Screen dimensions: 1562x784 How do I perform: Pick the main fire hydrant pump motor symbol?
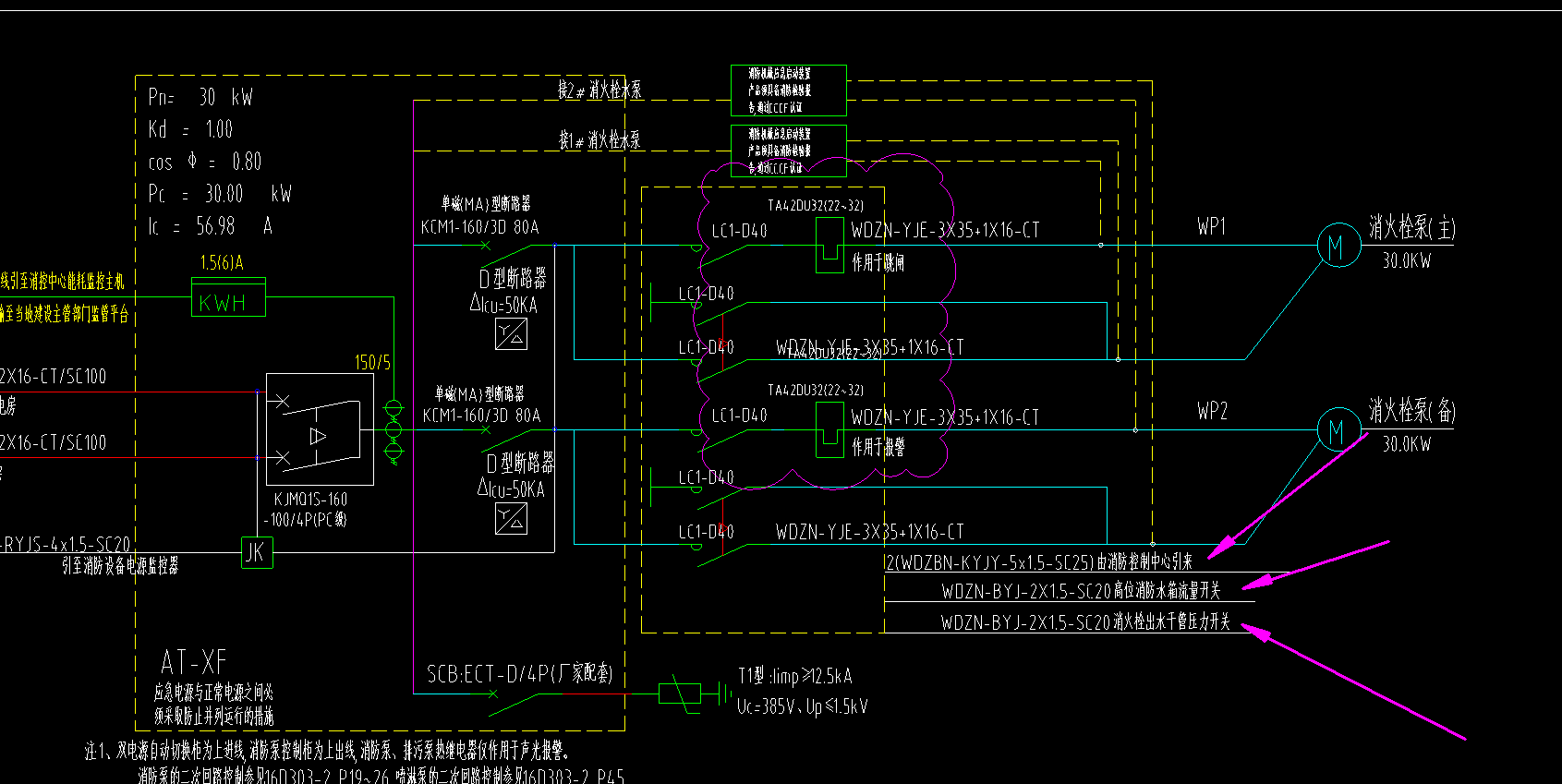click(1338, 246)
